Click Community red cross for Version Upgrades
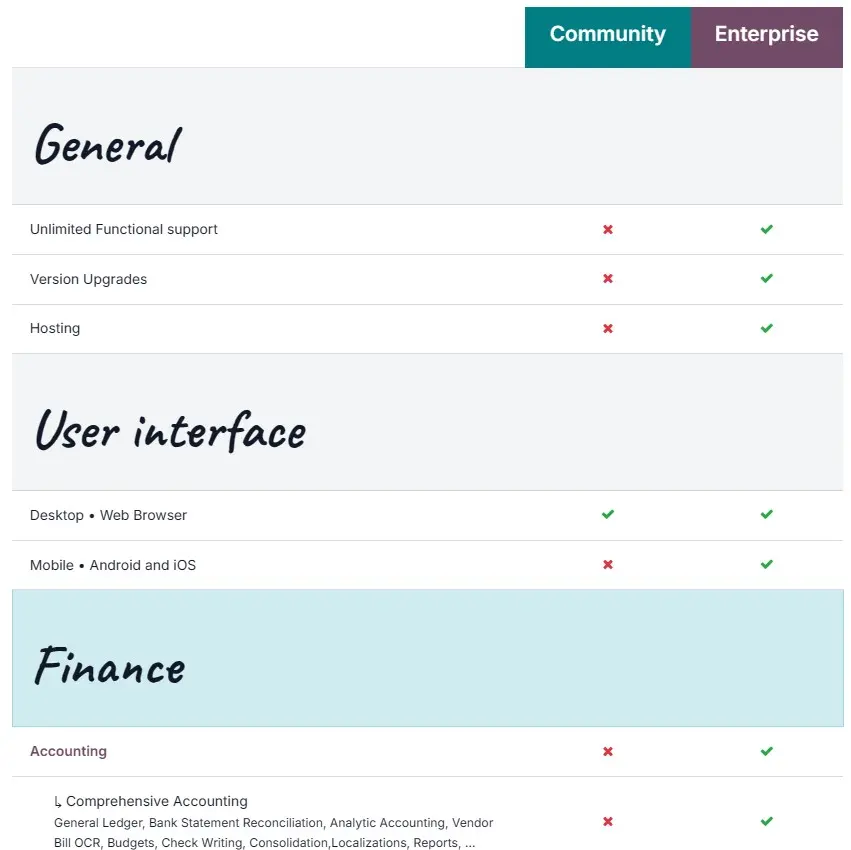851x850 pixels. tap(607, 278)
